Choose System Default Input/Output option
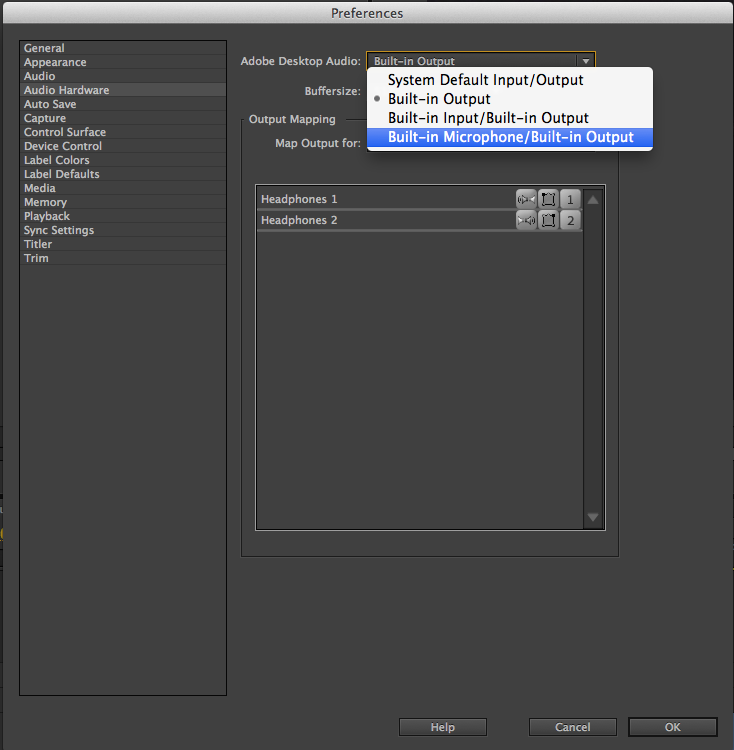The width and height of the screenshot is (734, 750). coord(510,80)
